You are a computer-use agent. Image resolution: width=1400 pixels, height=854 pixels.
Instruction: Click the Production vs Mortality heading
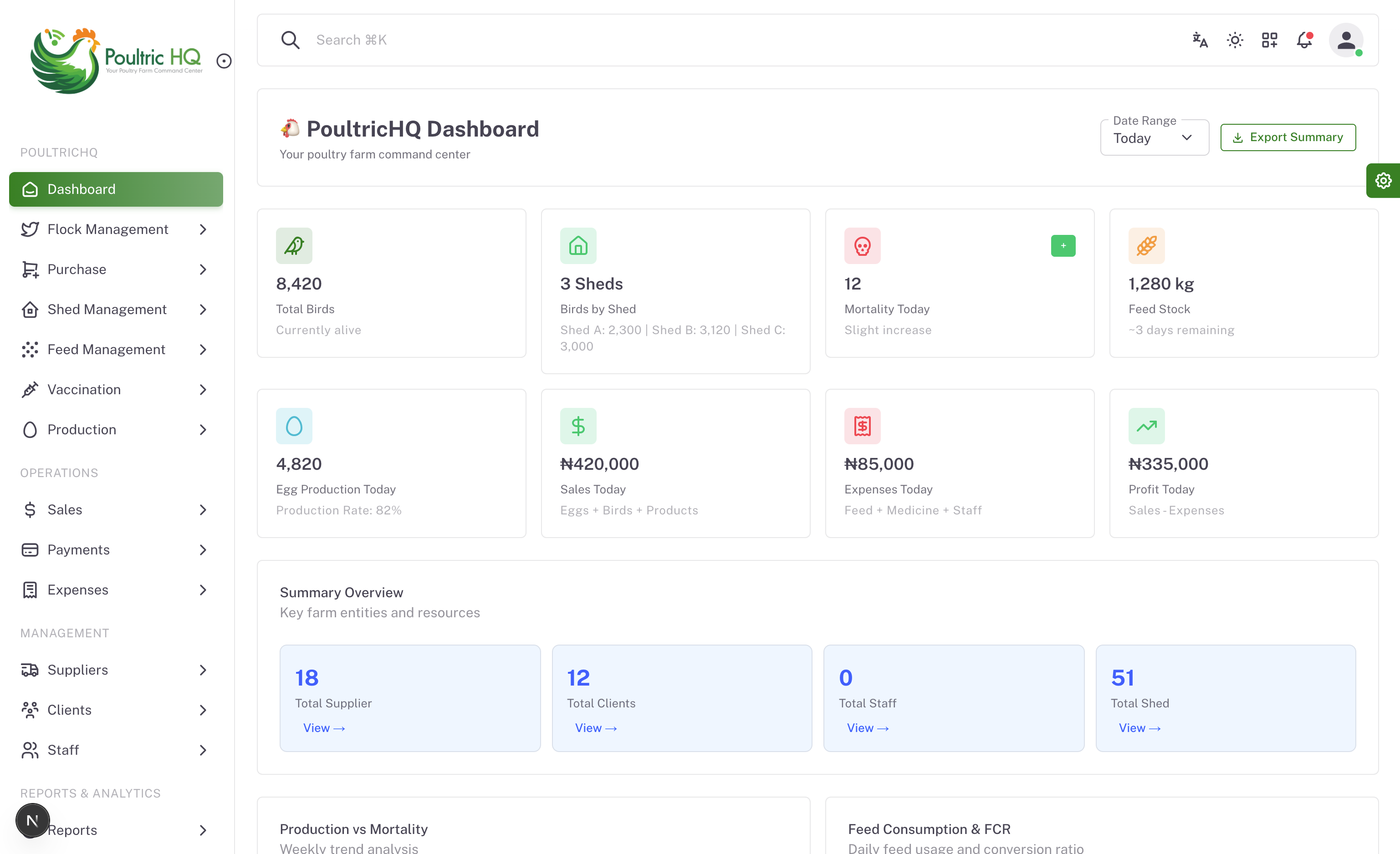(353, 829)
